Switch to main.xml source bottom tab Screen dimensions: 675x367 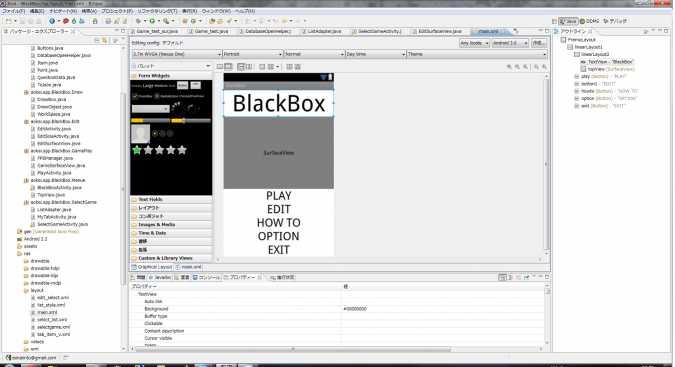tap(189, 267)
